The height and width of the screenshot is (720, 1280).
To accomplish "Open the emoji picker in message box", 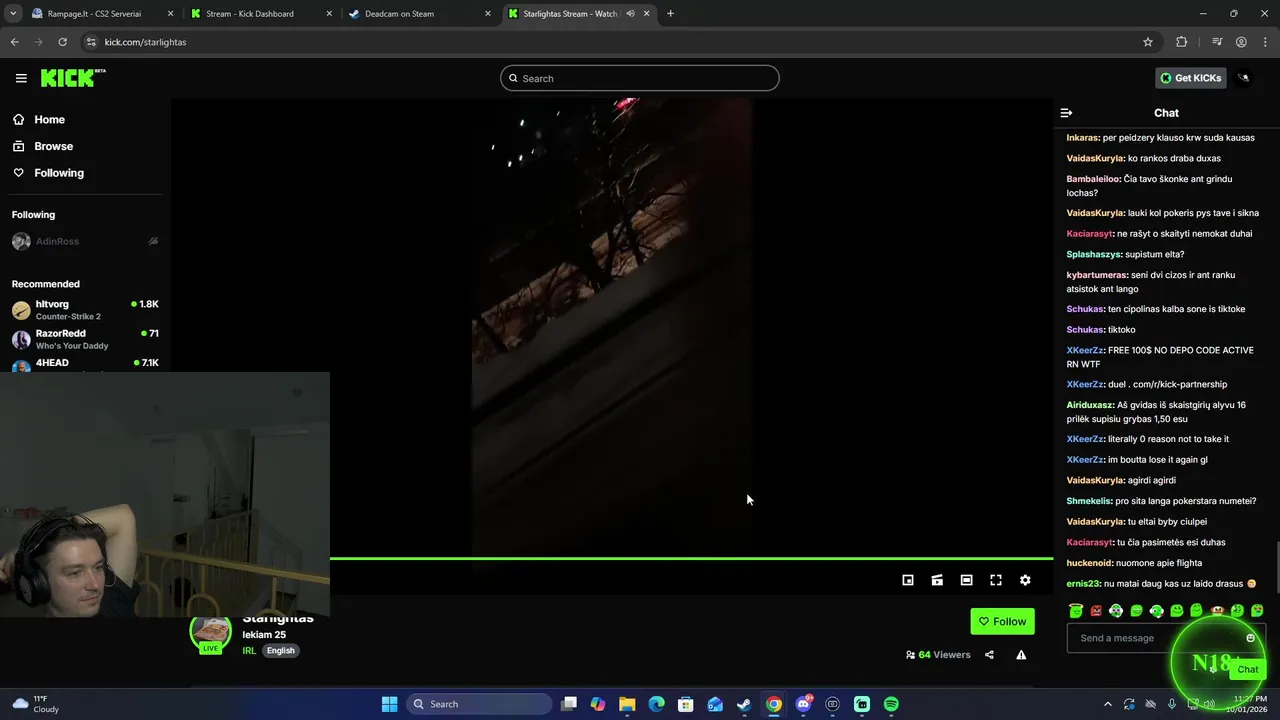I will [1250, 638].
